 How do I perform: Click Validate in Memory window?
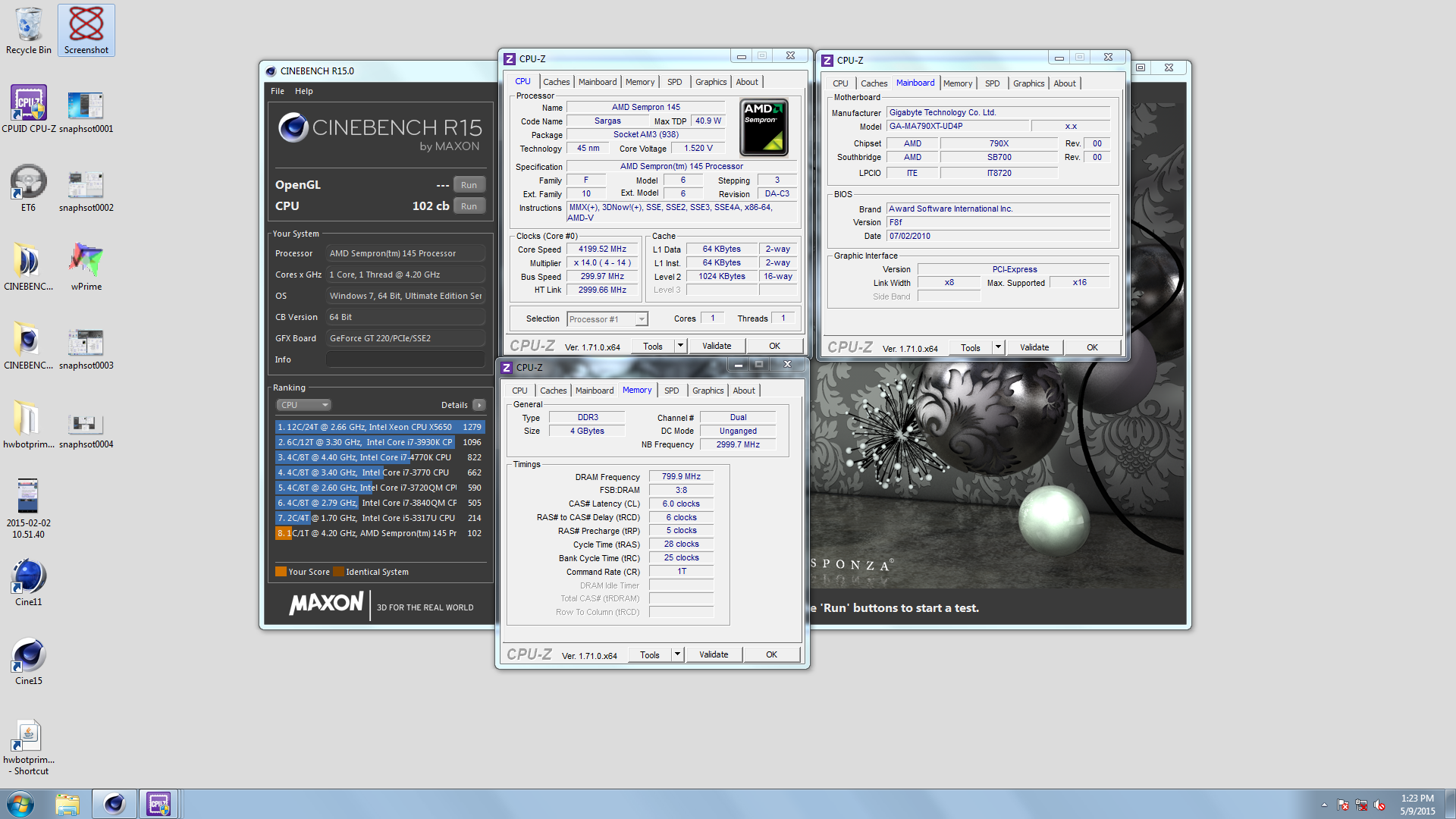point(714,654)
